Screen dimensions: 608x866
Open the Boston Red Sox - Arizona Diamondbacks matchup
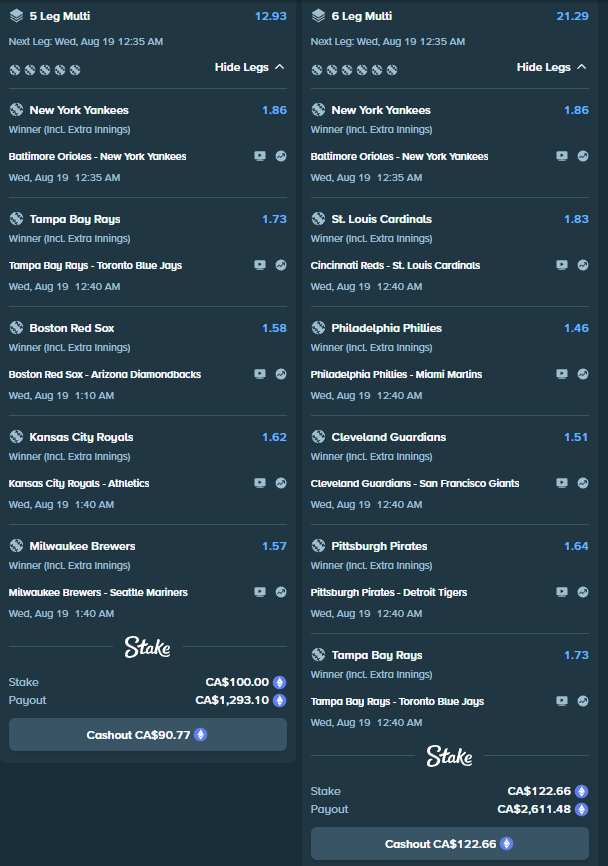coord(105,374)
